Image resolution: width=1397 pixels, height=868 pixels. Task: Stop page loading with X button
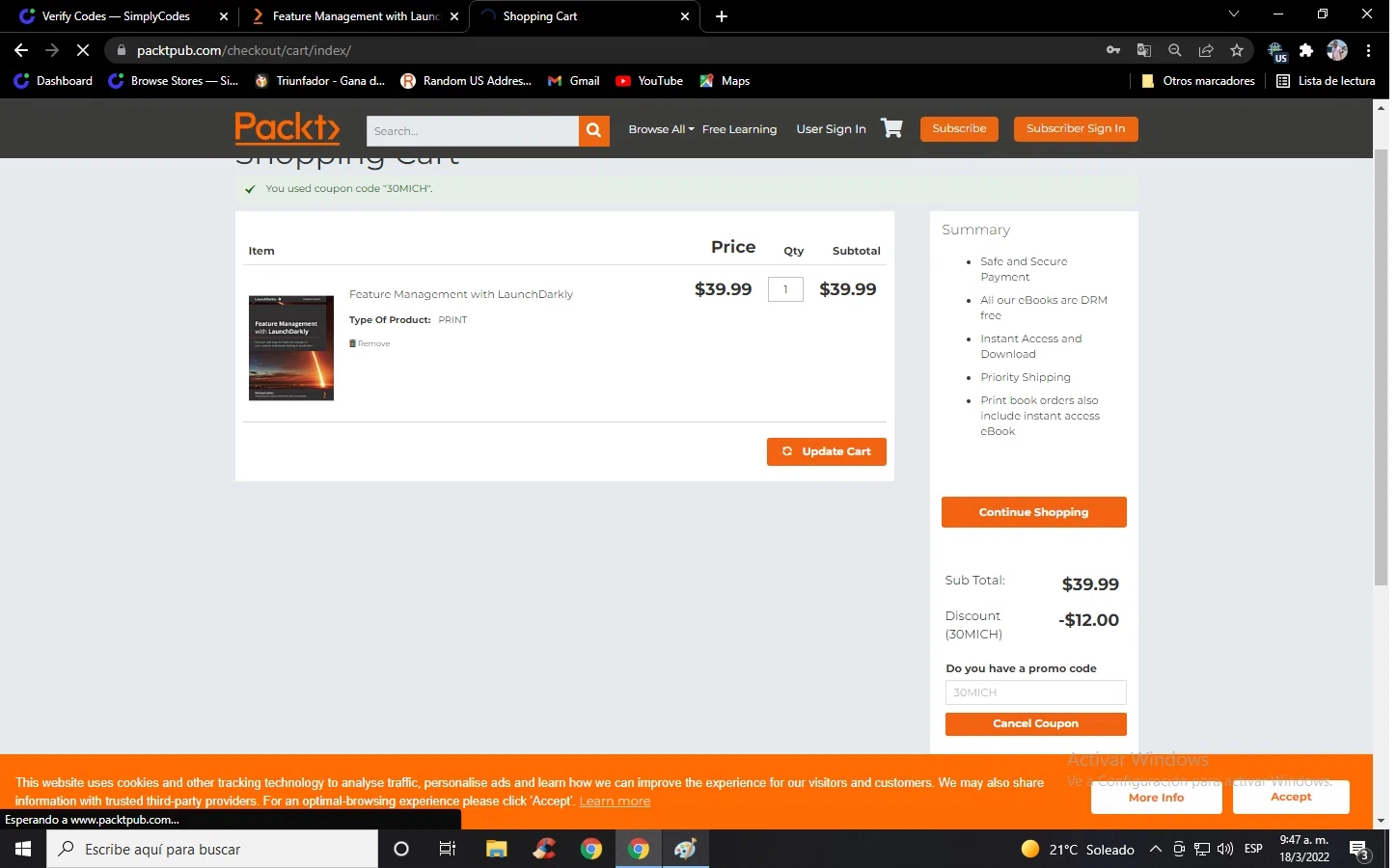(x=83, y=50)
